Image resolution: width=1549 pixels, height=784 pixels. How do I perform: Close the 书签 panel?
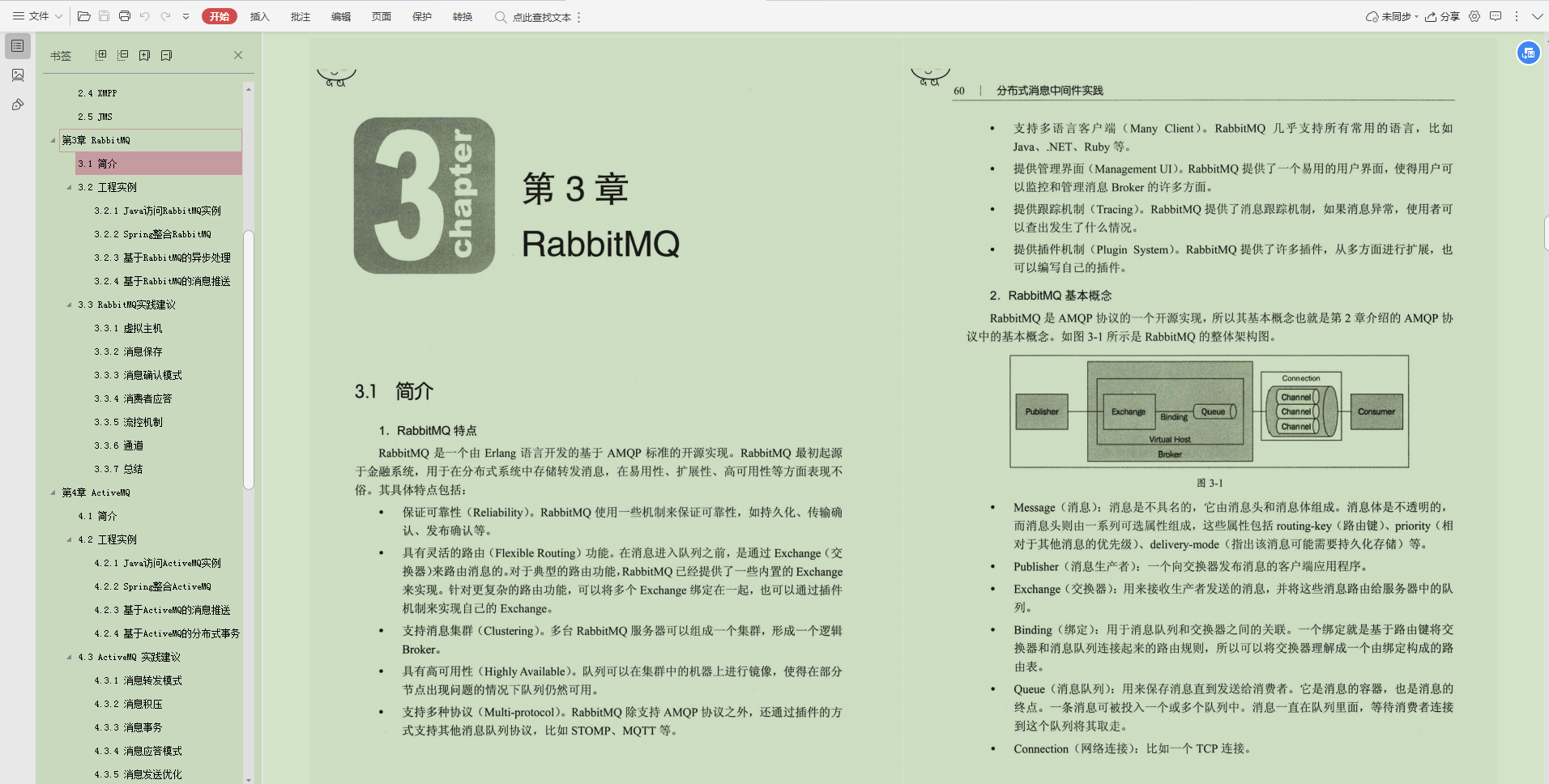238,55
